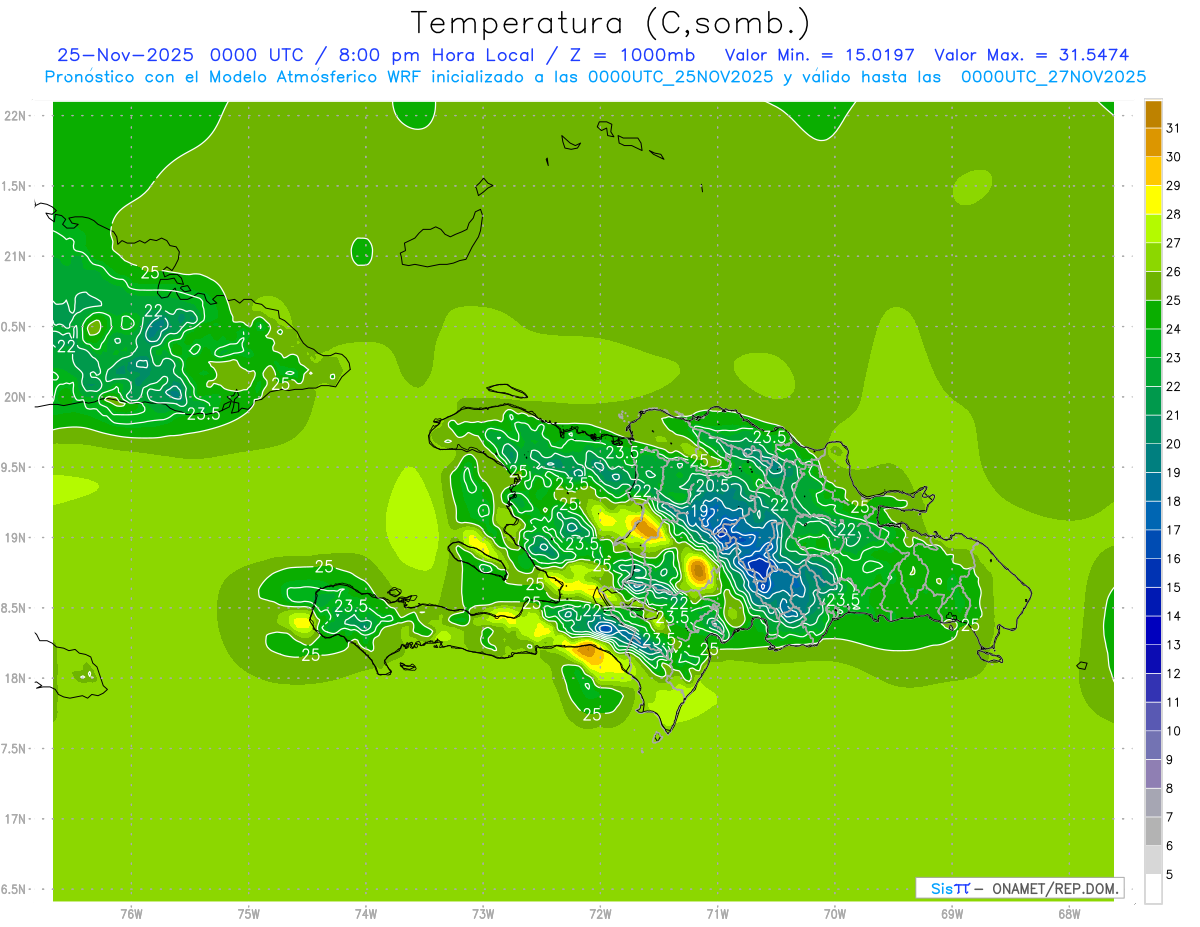Click the "19N" latitude axis label
Screen dimensions: 1200x927
(x=15, y=538)
